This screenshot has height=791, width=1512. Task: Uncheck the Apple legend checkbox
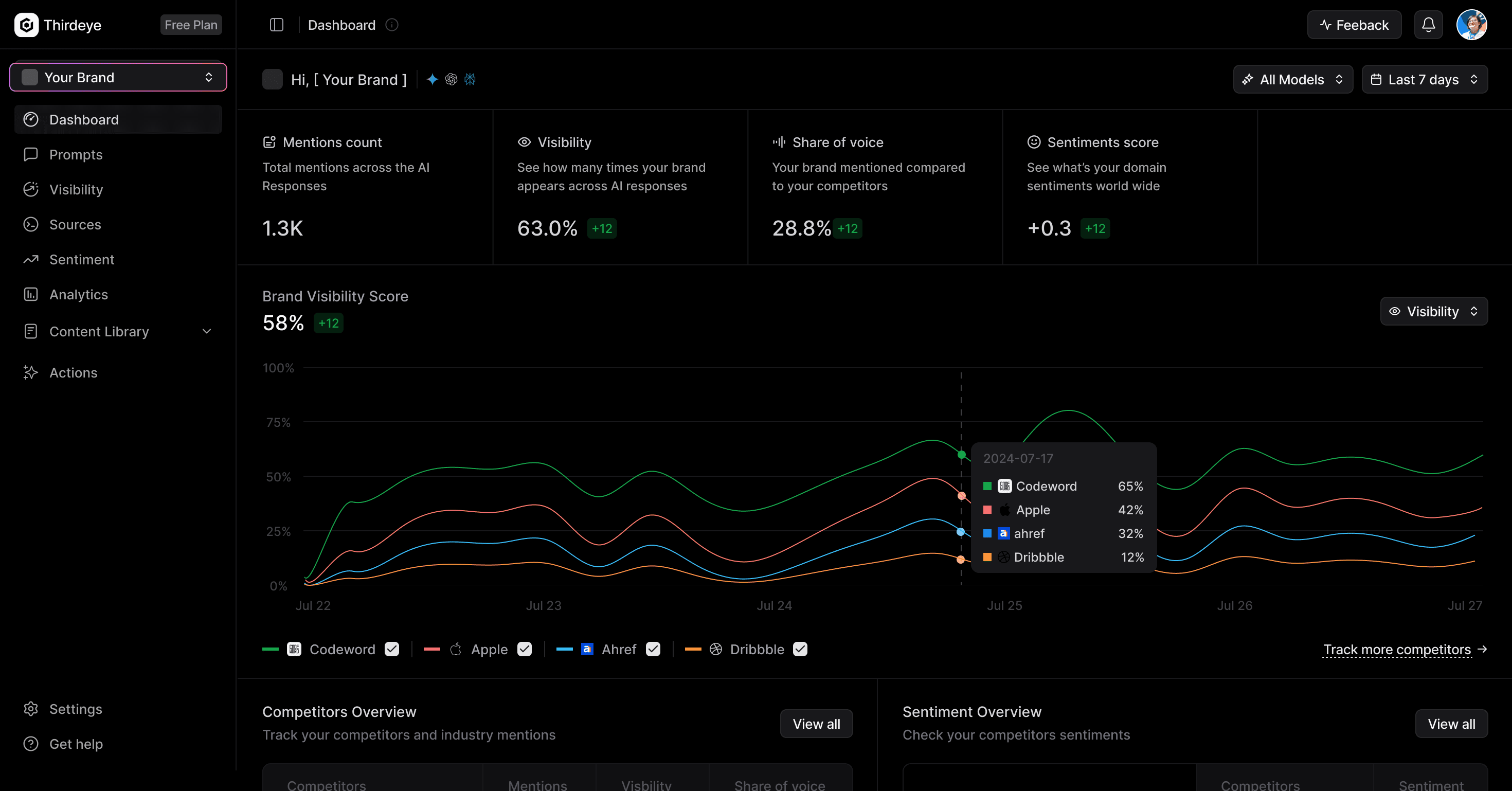tap(524, 649)
